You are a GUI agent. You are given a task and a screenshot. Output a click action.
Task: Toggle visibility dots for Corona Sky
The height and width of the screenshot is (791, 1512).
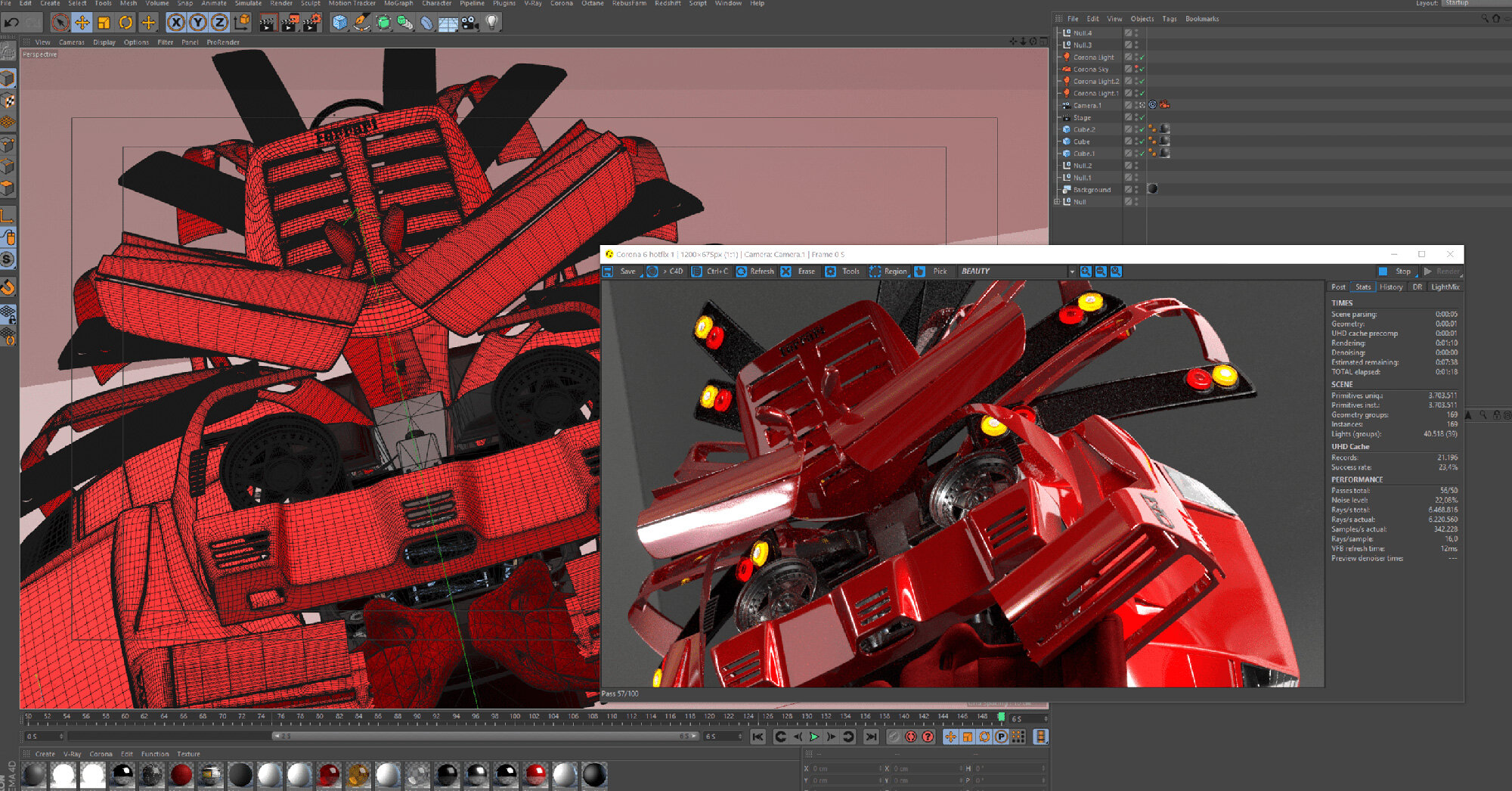(x=1136, y=70)
